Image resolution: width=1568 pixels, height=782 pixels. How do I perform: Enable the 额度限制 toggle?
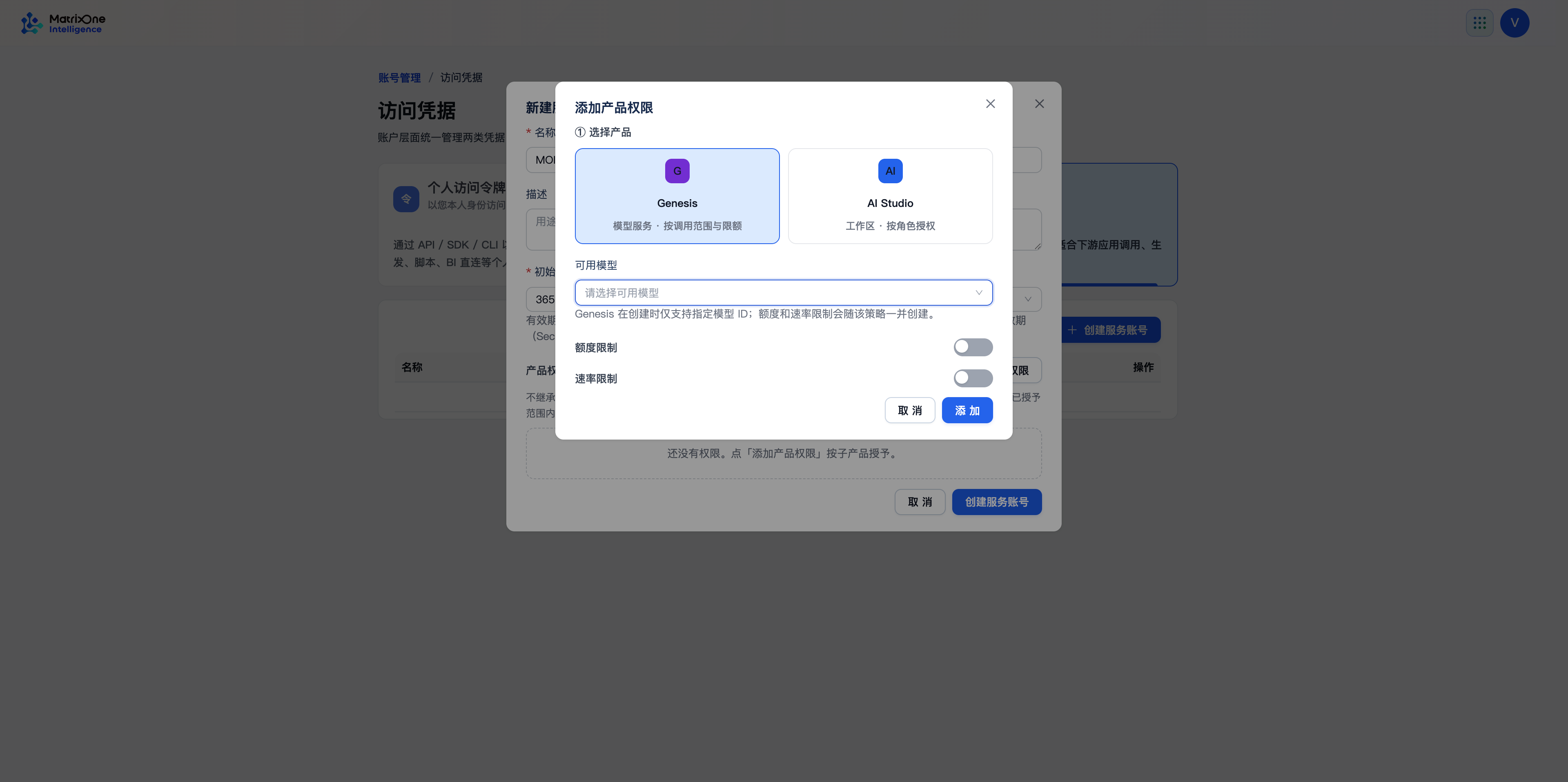(x=973, y=347)
